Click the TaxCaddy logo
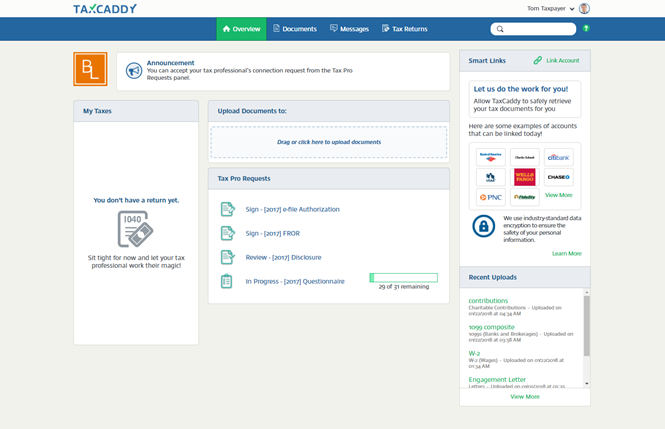The width and height of the screenshot is (665, 429). [x=105, y=8]
